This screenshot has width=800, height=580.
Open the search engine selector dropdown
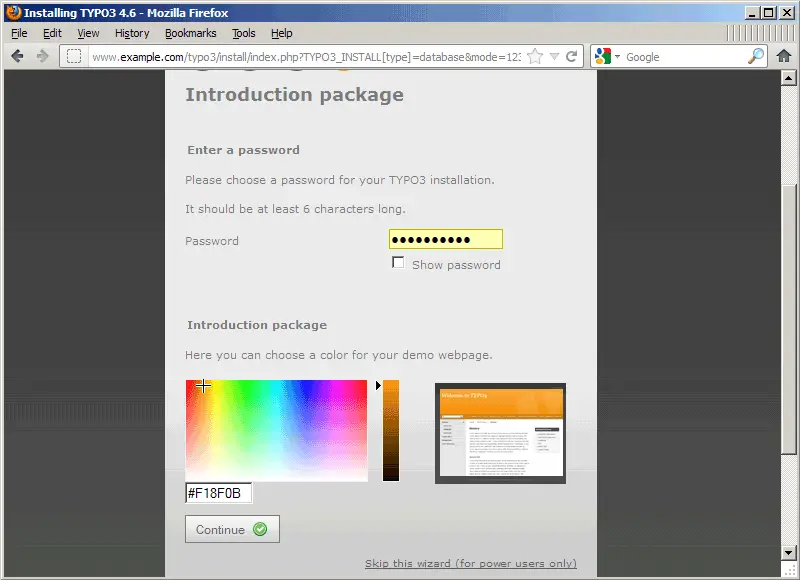[617, 56]
